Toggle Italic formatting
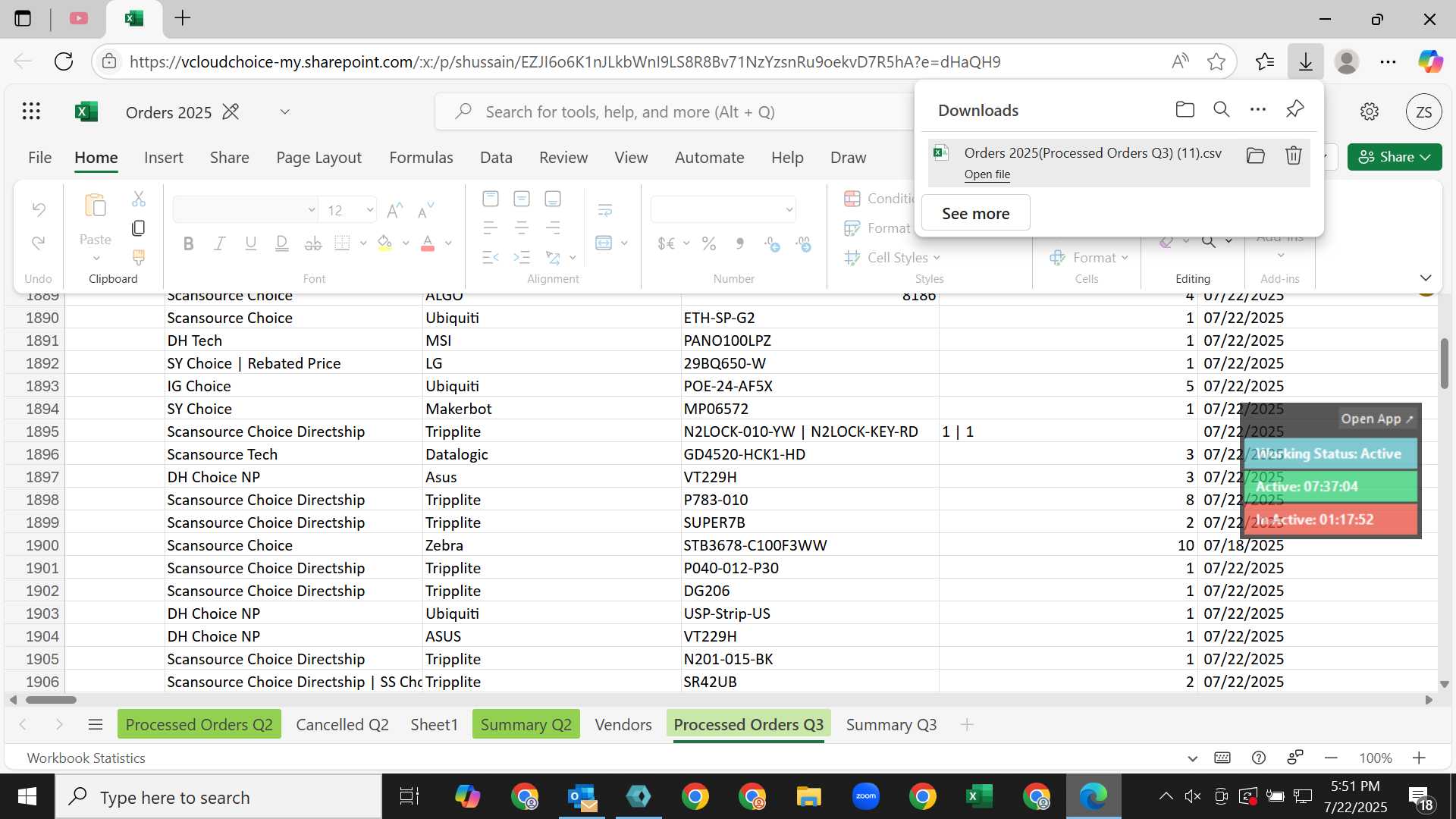1456x819 pixels. point(220,243)
